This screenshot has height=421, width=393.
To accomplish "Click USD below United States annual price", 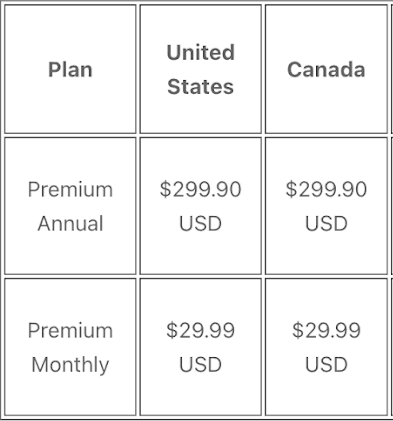I will tap(201, 223).
